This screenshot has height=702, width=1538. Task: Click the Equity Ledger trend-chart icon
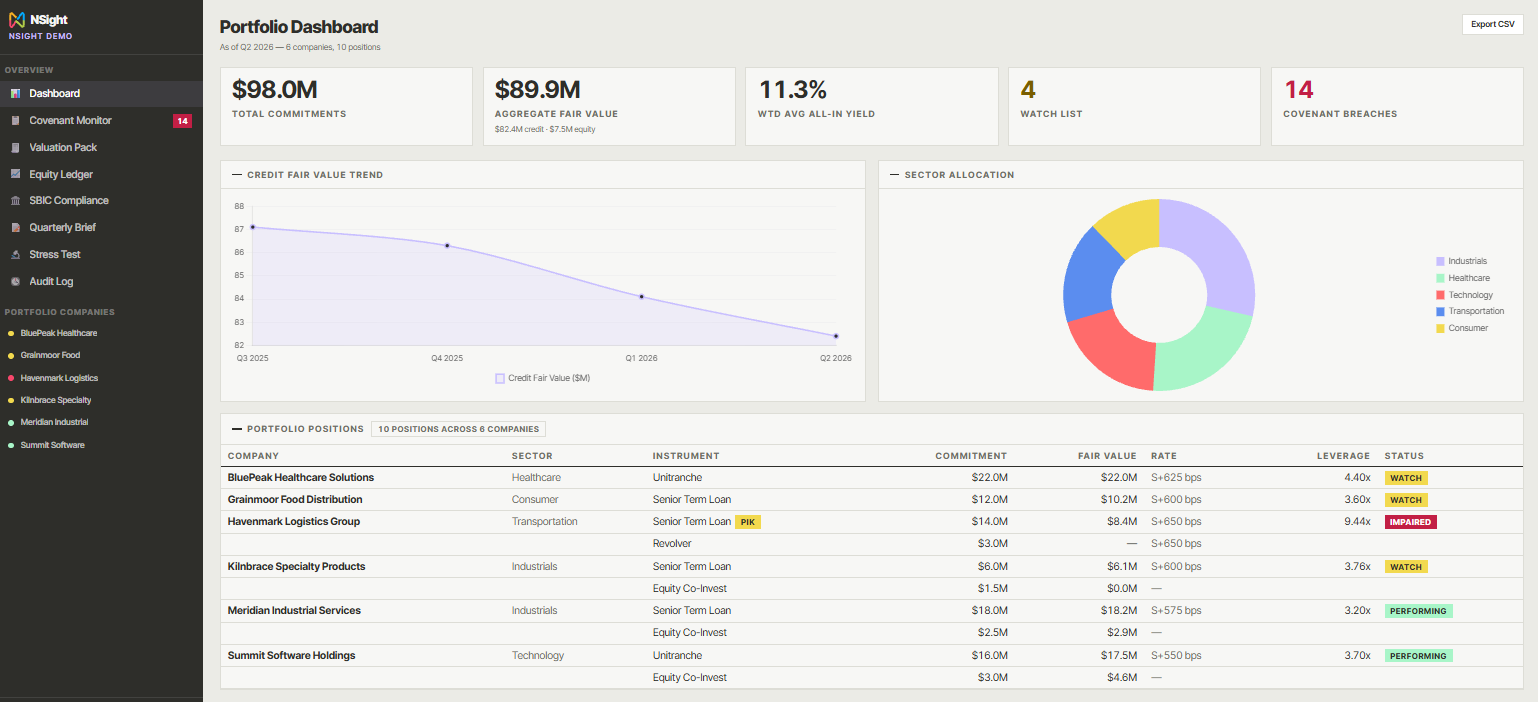tap(15, 174)
